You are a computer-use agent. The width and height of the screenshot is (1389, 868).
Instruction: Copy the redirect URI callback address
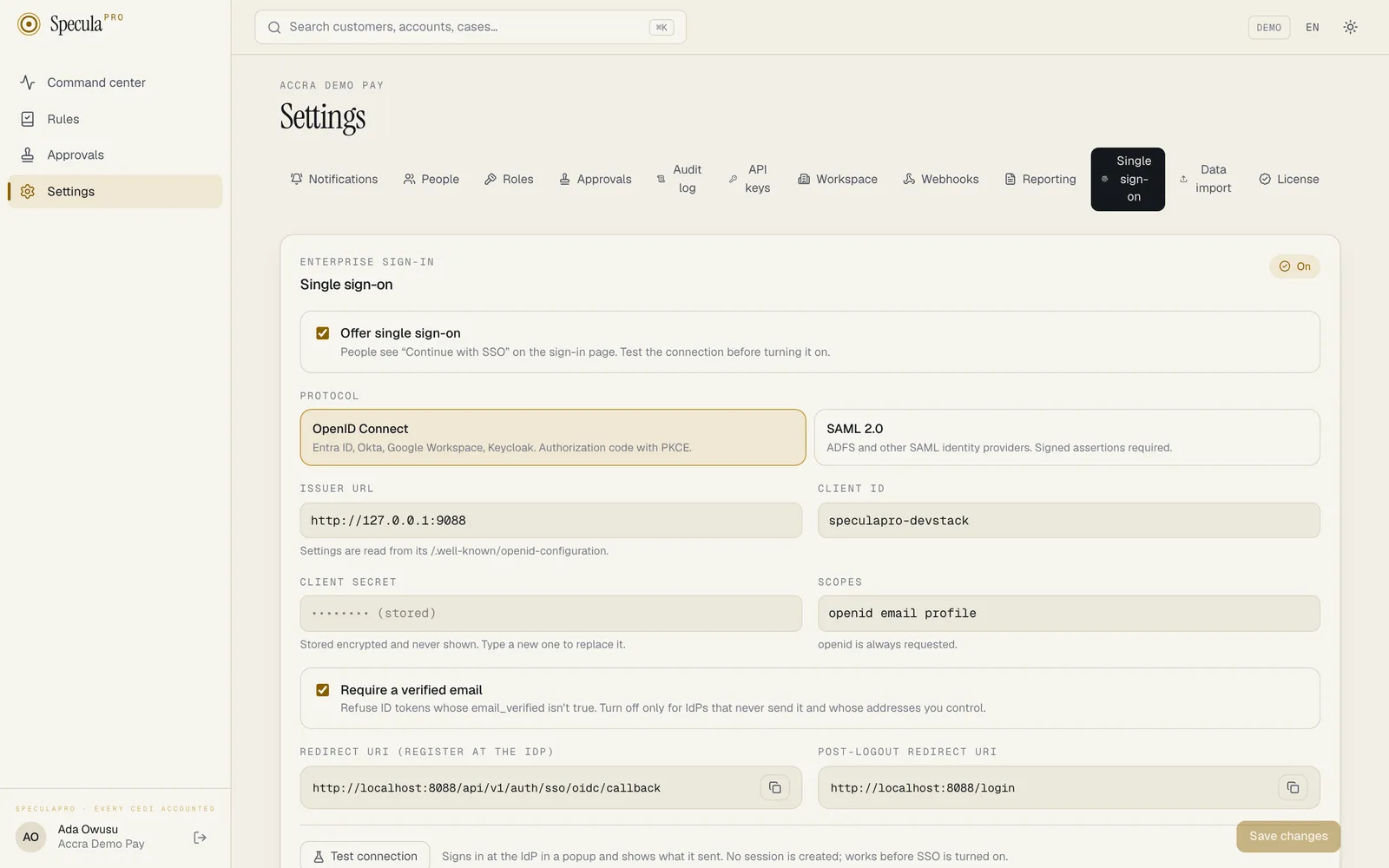click(774, 787)
